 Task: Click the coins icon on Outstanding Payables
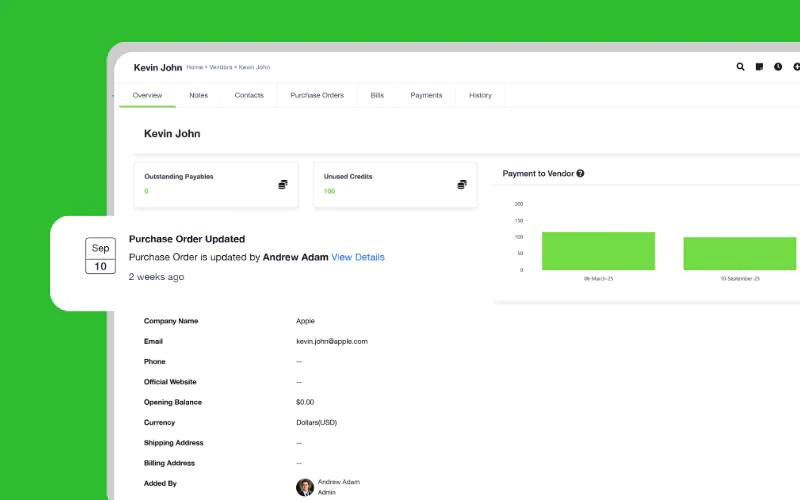click(283, 185)
